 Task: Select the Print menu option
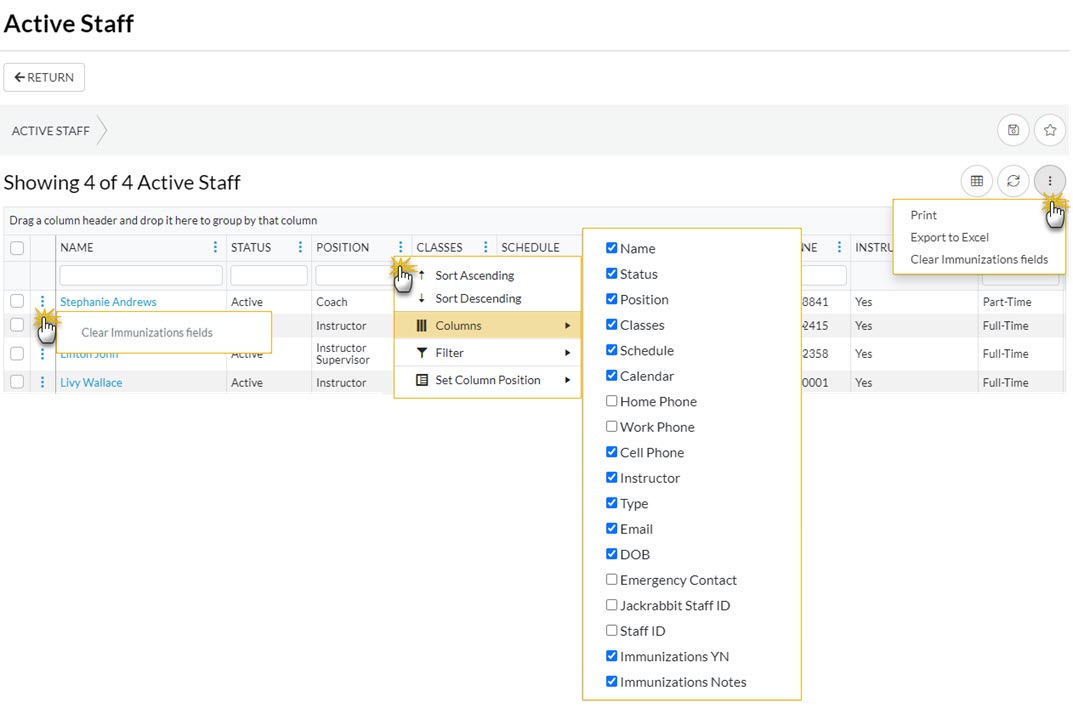coord(923,215)
